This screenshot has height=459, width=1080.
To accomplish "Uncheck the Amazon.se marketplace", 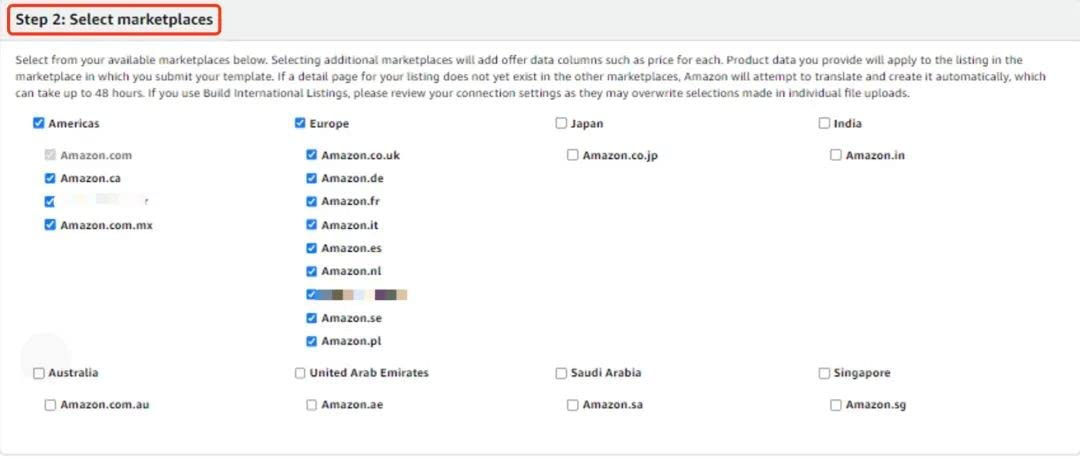I will pos(312,318).
